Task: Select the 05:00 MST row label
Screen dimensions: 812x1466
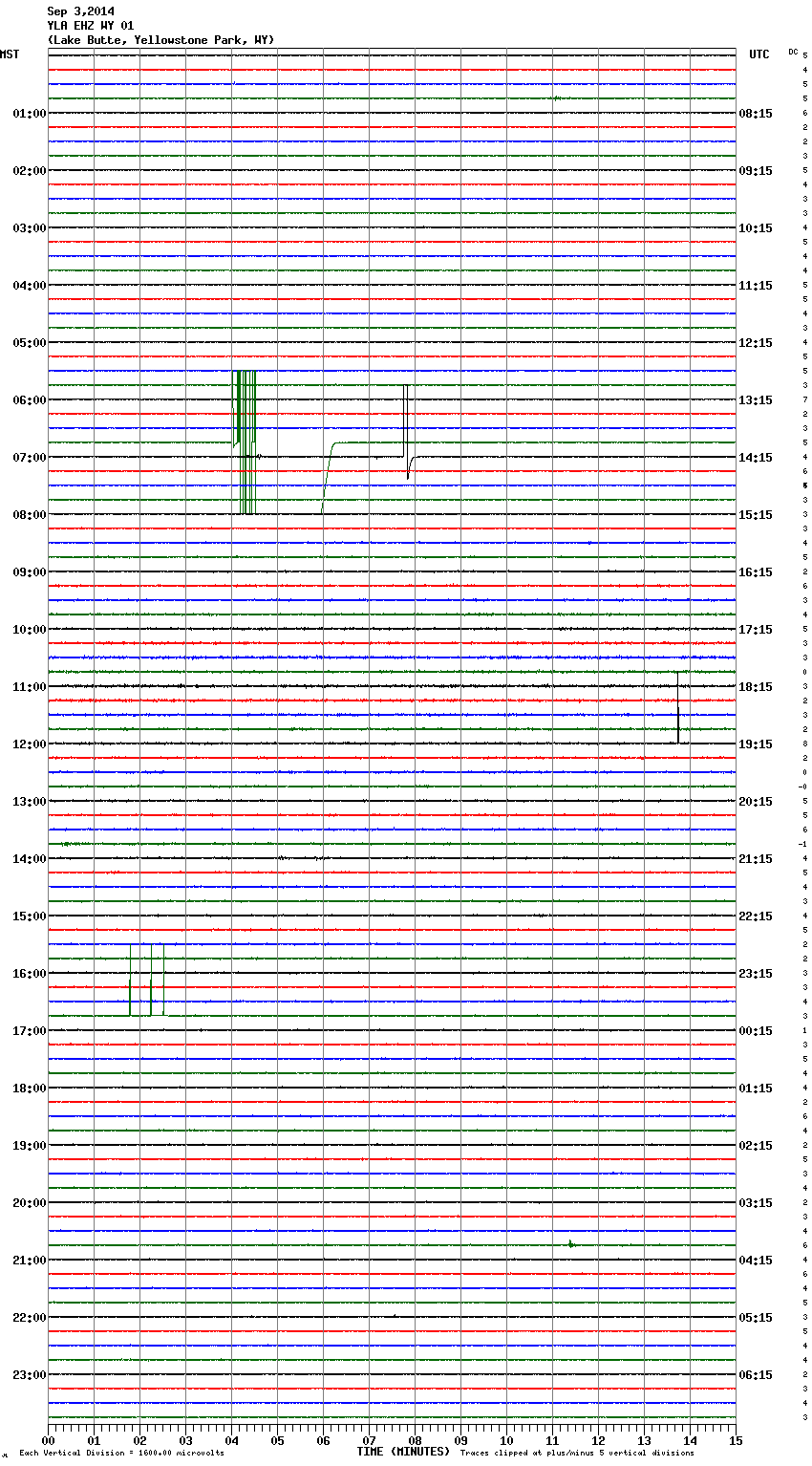Action: click(x=30, y=343)
